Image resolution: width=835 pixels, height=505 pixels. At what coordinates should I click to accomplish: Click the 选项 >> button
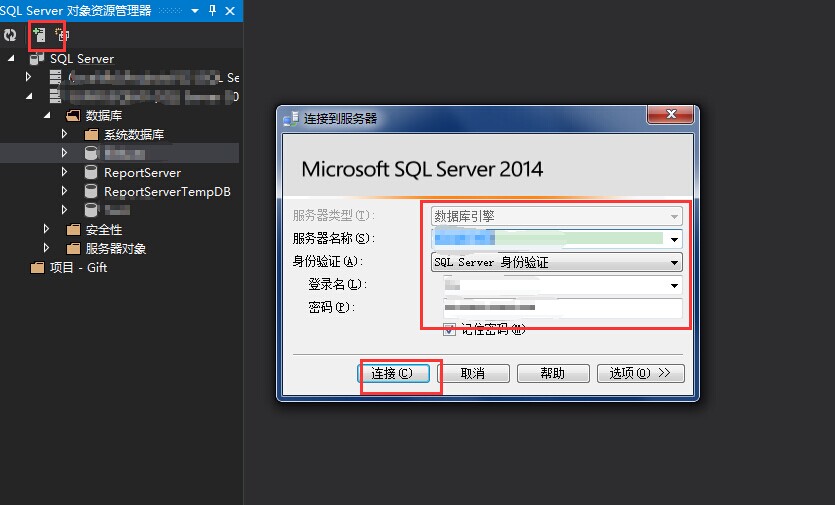pos(640,373)
